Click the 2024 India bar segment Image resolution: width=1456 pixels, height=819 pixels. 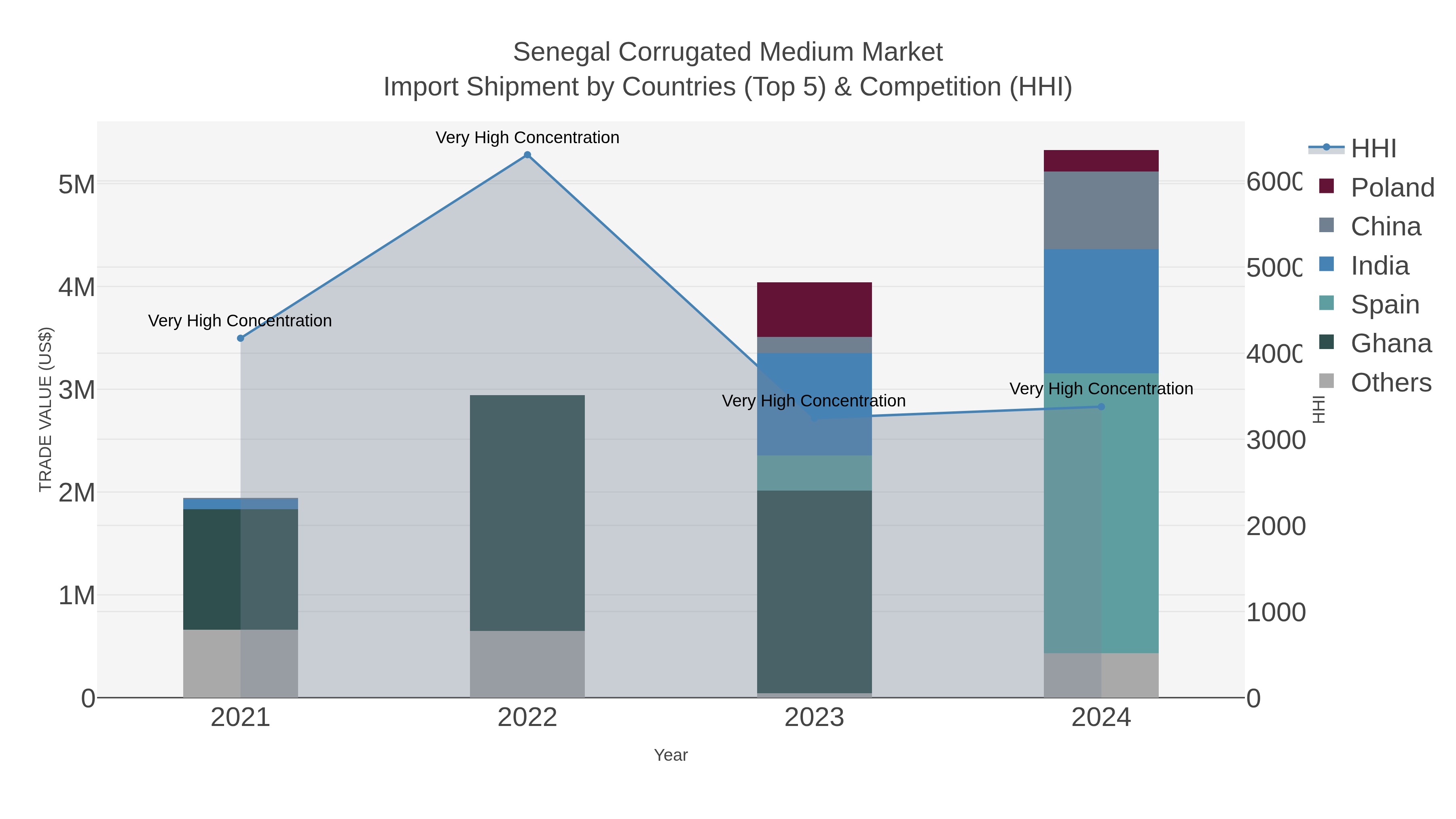pos(1101,311)
